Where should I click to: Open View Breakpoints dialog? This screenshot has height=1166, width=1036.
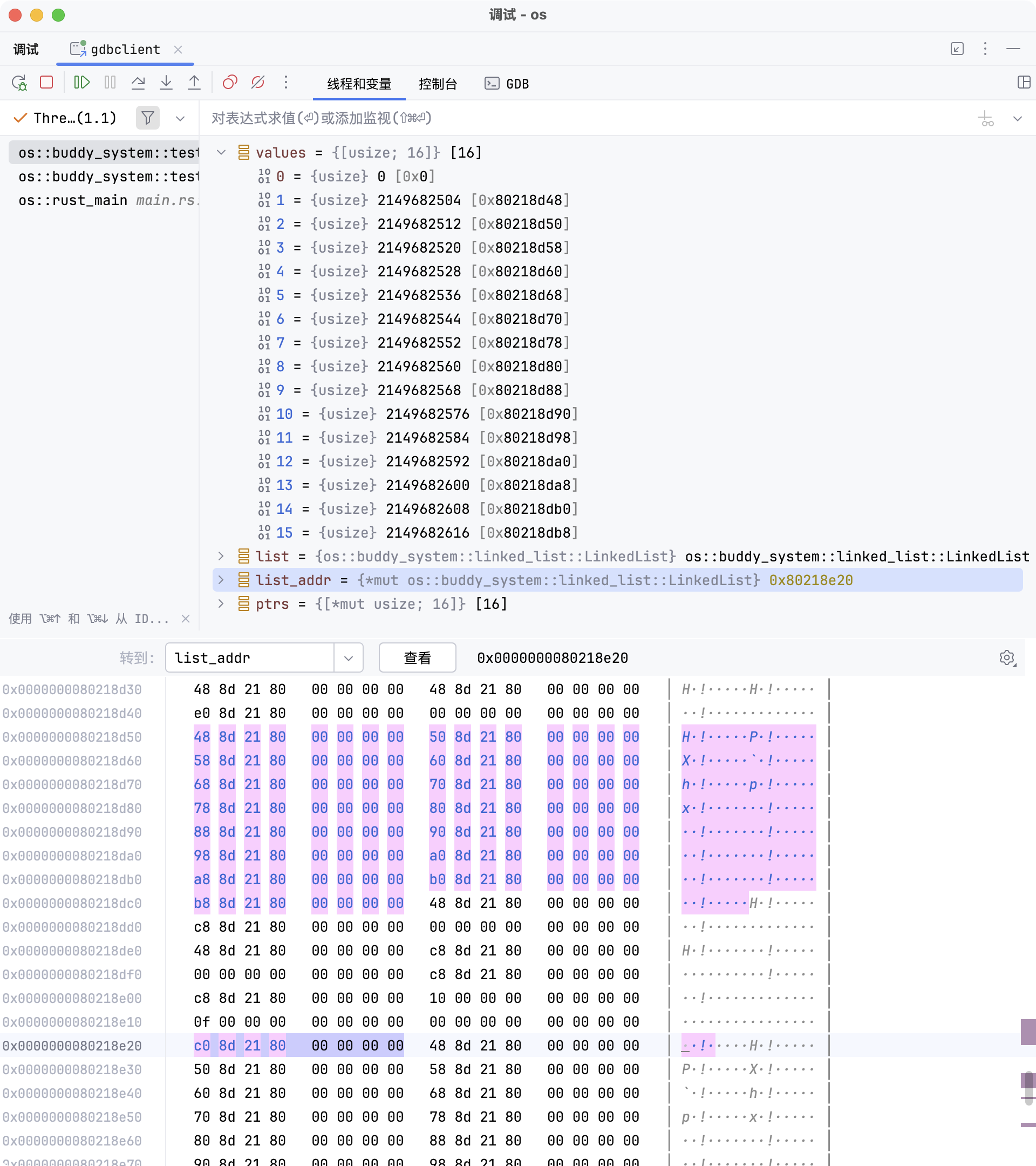click(x=230, y=83)
